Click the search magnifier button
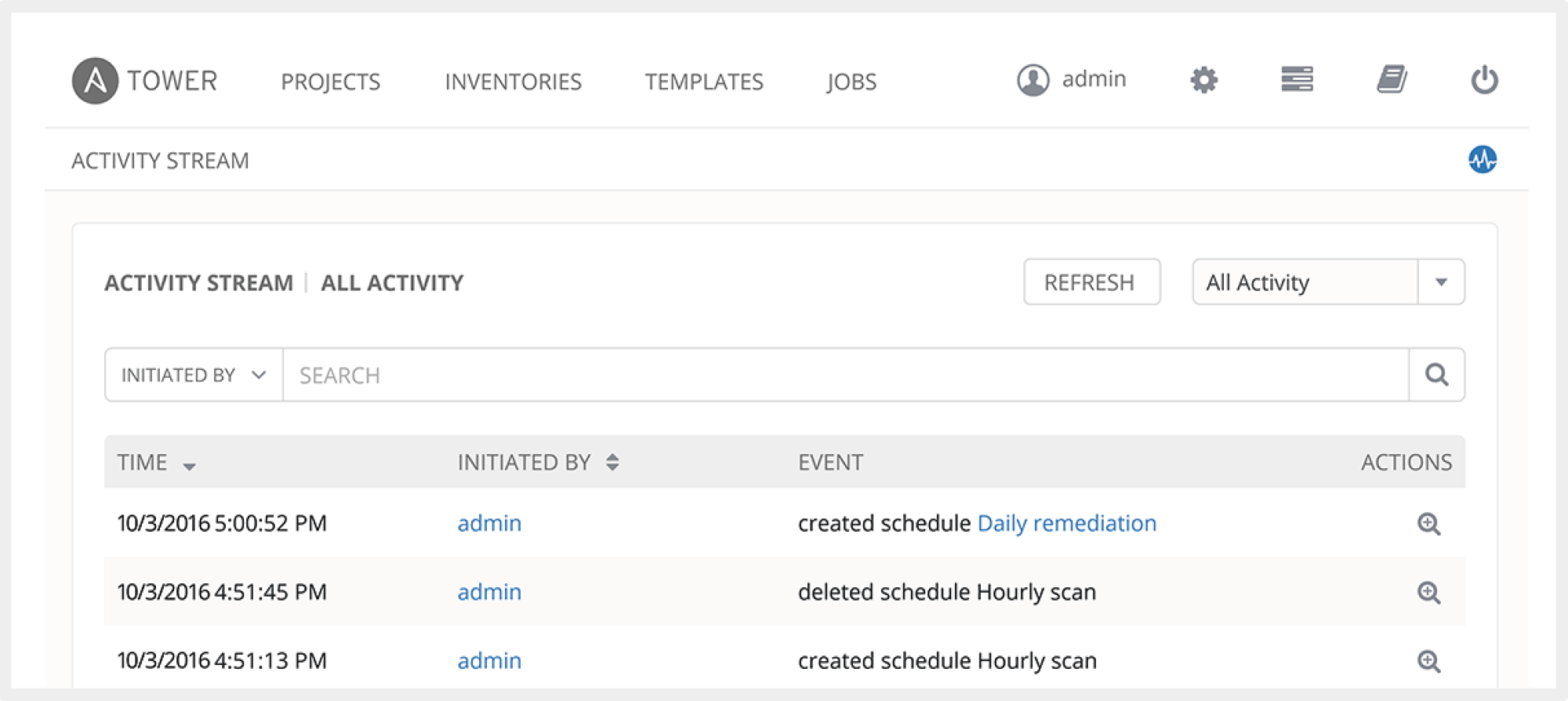Image resolution: width=1568 pixels, height=701 pixels. click(x=1436, y=375)
